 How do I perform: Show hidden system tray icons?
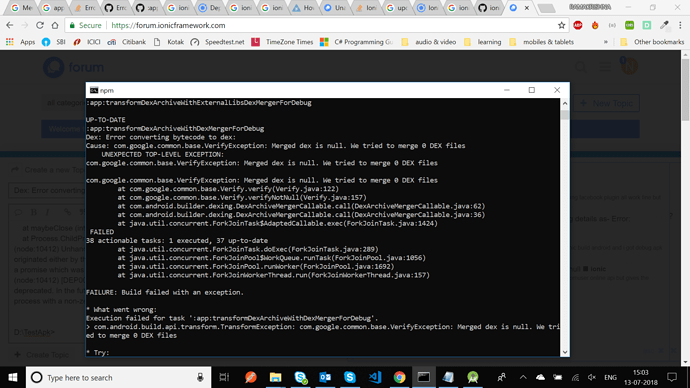coord(523,377)
